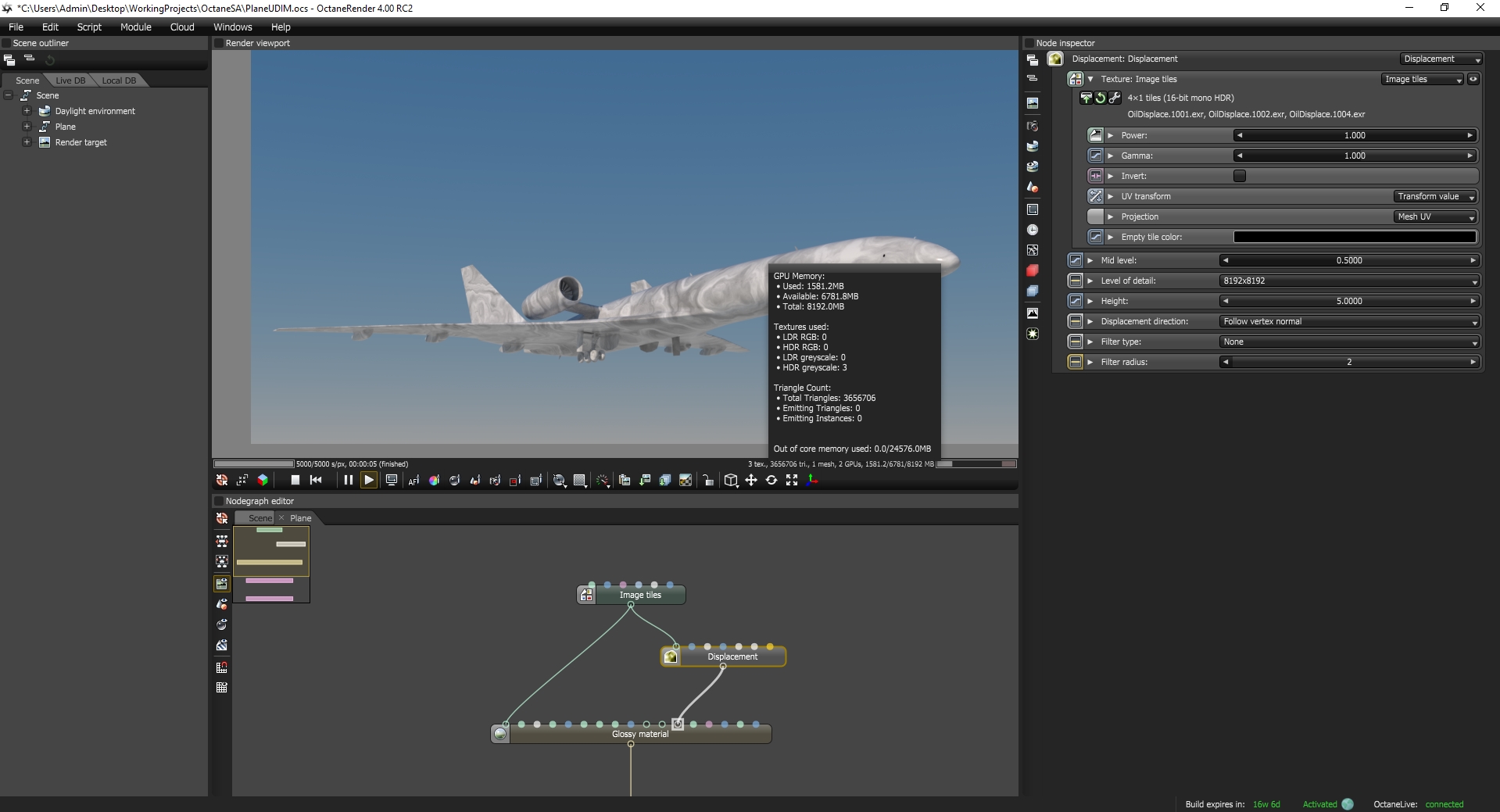Close the Plane nodegraph tab
The image size is (1500, 812).
click(x=281, y=518)
